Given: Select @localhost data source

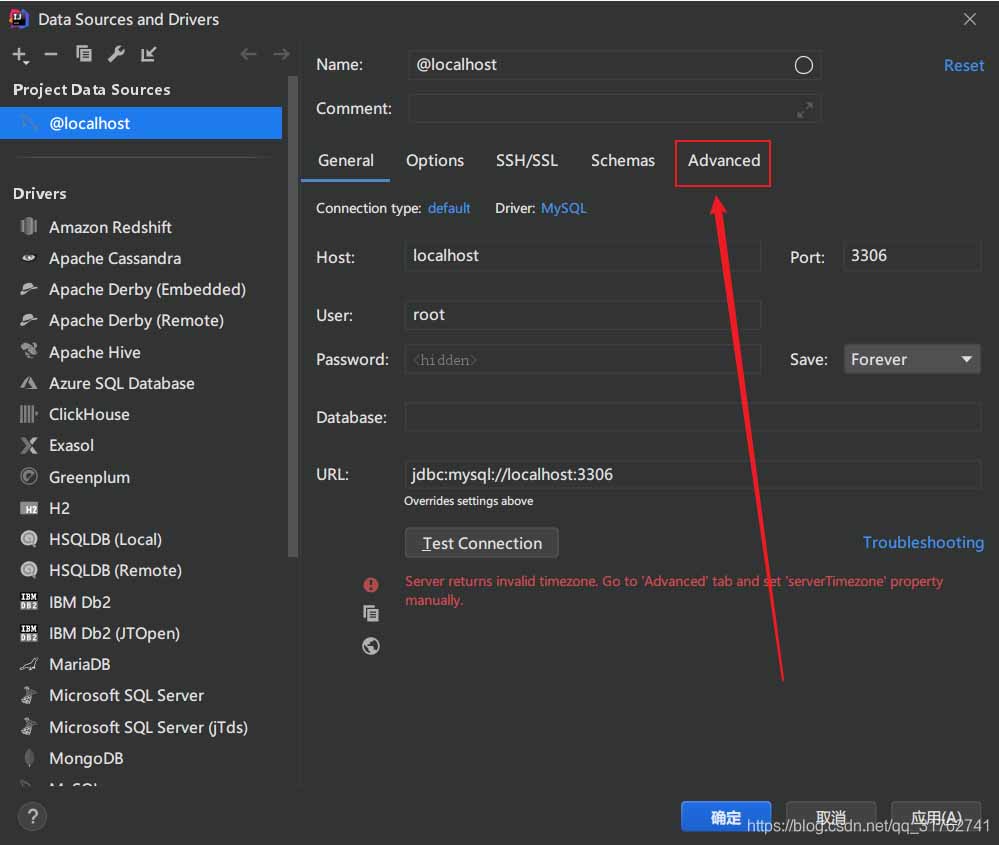Looking at the screenshot, I should [x=141, y=123].
